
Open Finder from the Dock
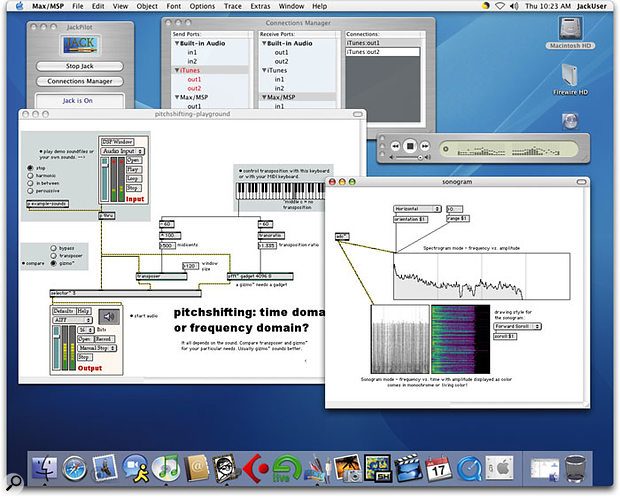pos(44,468)
